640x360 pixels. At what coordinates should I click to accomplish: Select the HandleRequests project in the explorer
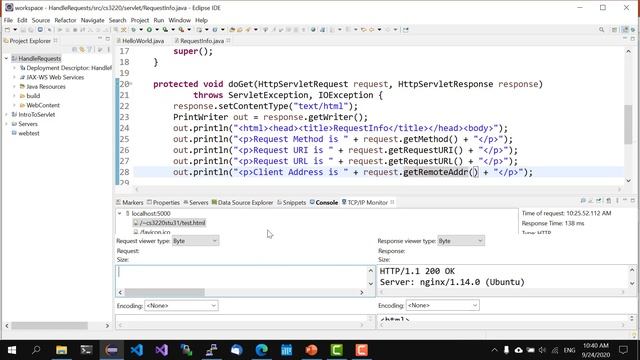point(36,58)
